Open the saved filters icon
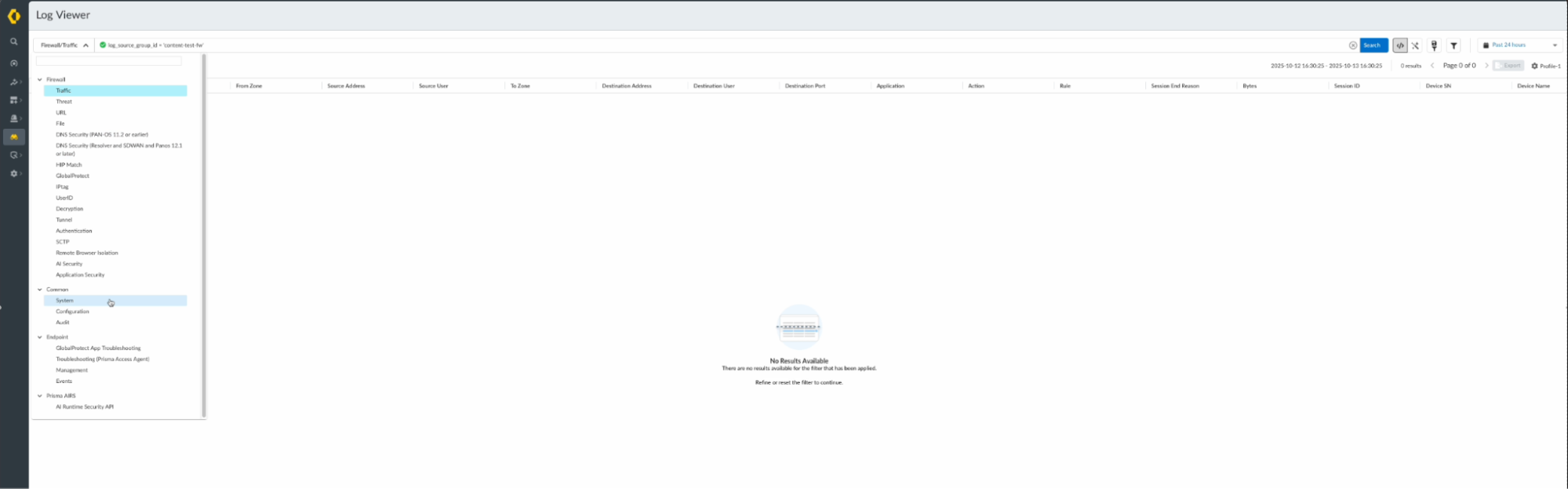This screenshot has width=1568, height=489. 1434,46
